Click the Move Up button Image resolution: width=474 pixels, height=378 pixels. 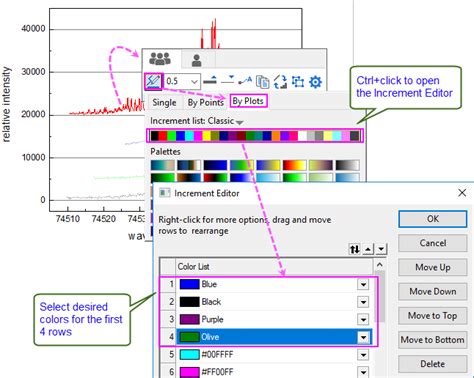click(433, 267)
